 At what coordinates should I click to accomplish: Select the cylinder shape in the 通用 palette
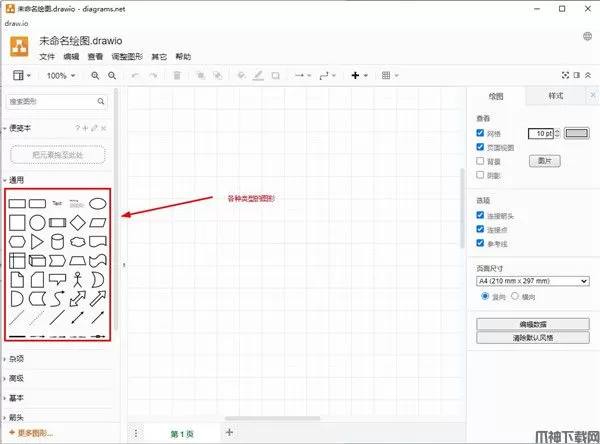[x=56, y=241]
